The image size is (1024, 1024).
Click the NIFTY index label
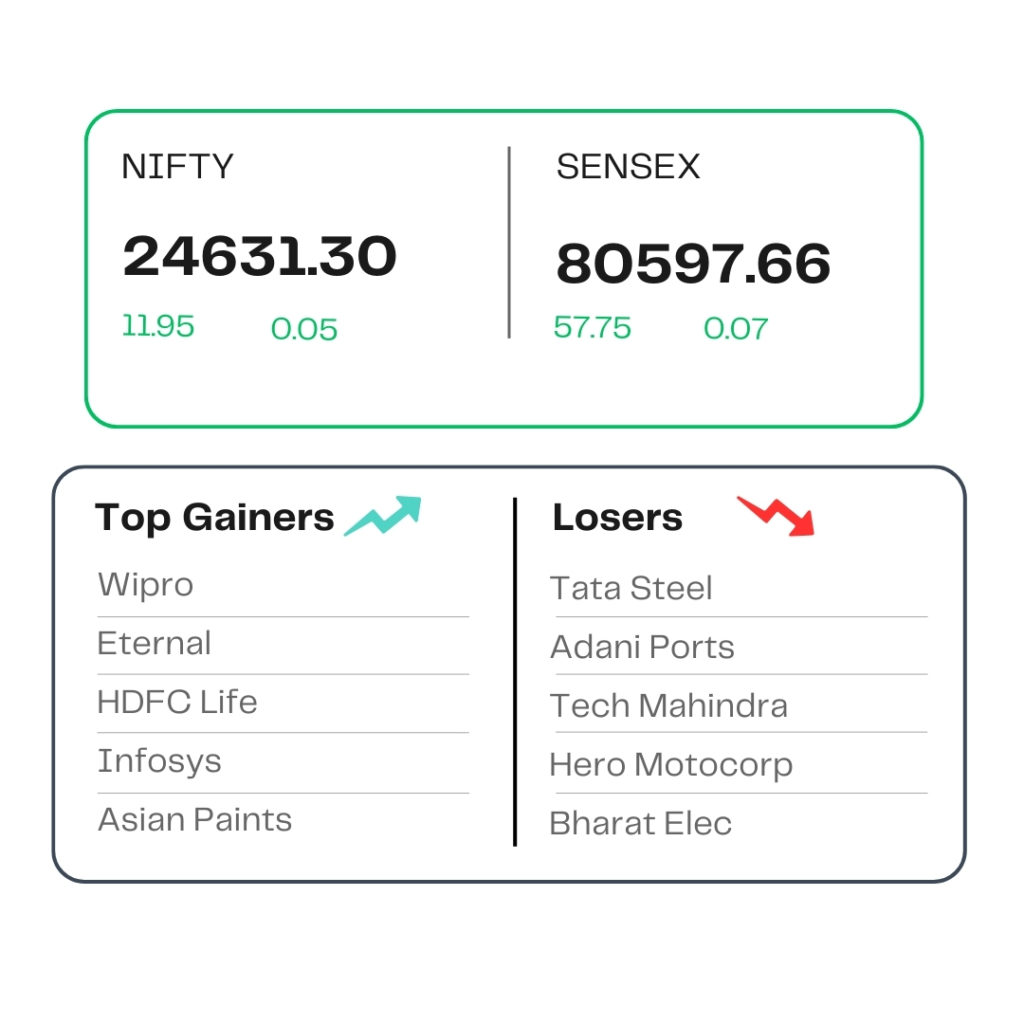point(178,167)
